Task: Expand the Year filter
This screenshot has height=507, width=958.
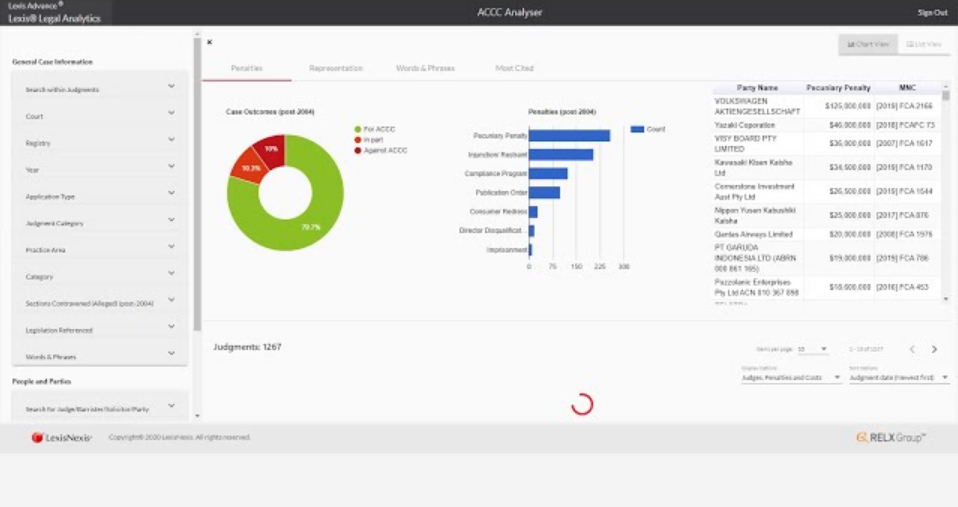Action: click(100, 170)
